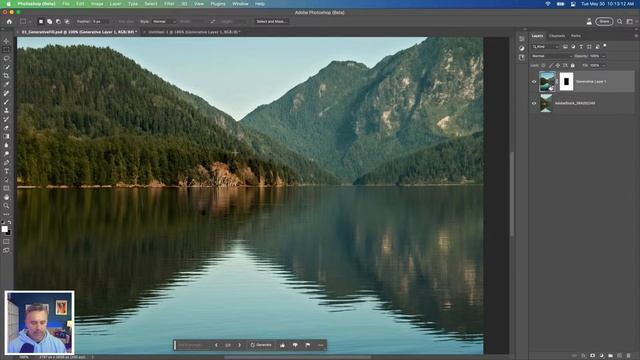Select the Hand tool
This screenshot has width=640, height=360.
(6, 197)
